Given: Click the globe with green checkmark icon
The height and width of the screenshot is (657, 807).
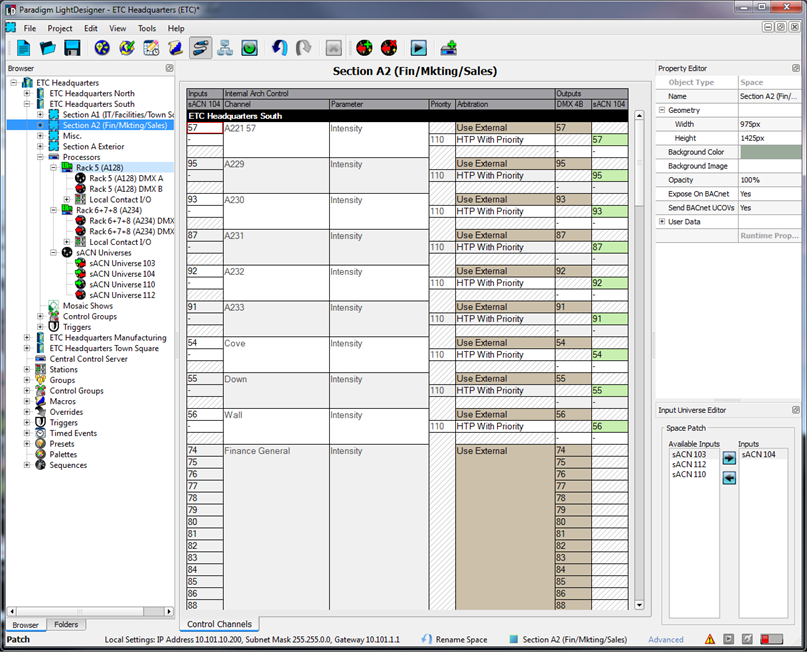Looking at the screenshot, I should pos(127,48).
